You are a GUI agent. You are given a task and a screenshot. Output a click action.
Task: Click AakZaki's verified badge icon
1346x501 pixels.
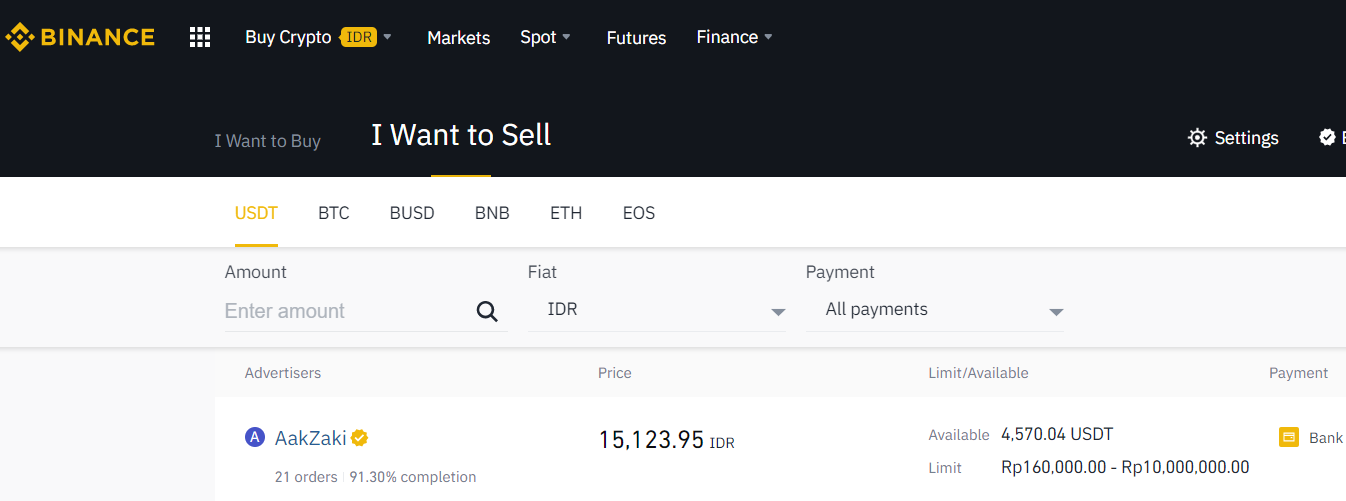pyautogui.click(x=359, y=438)
